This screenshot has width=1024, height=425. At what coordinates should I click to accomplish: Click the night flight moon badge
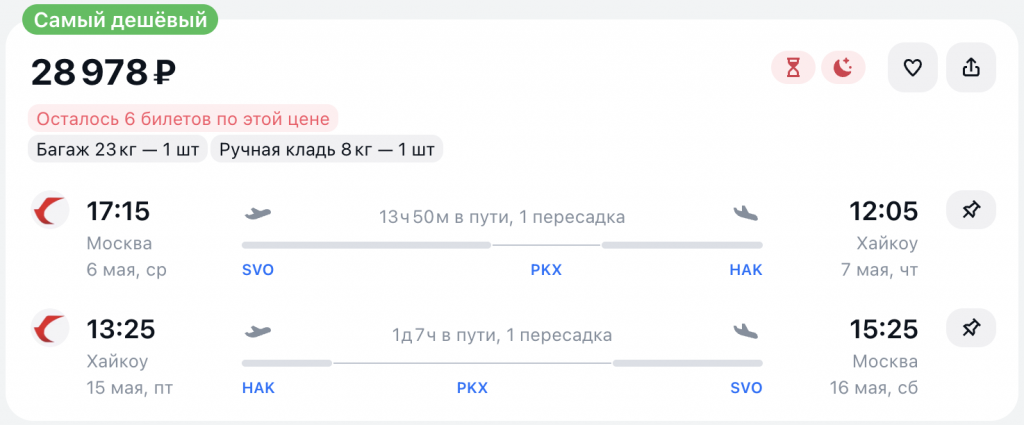point(843,68)
